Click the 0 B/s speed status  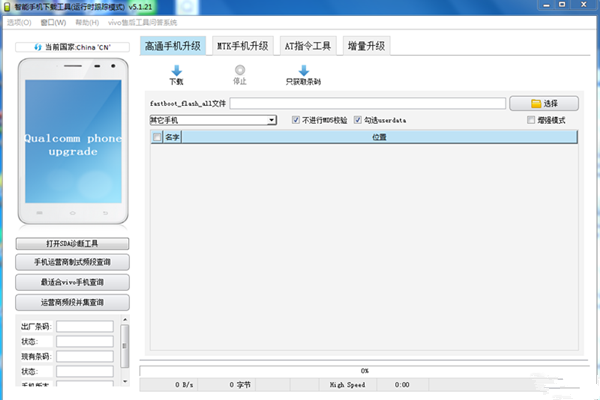(184, 385)
